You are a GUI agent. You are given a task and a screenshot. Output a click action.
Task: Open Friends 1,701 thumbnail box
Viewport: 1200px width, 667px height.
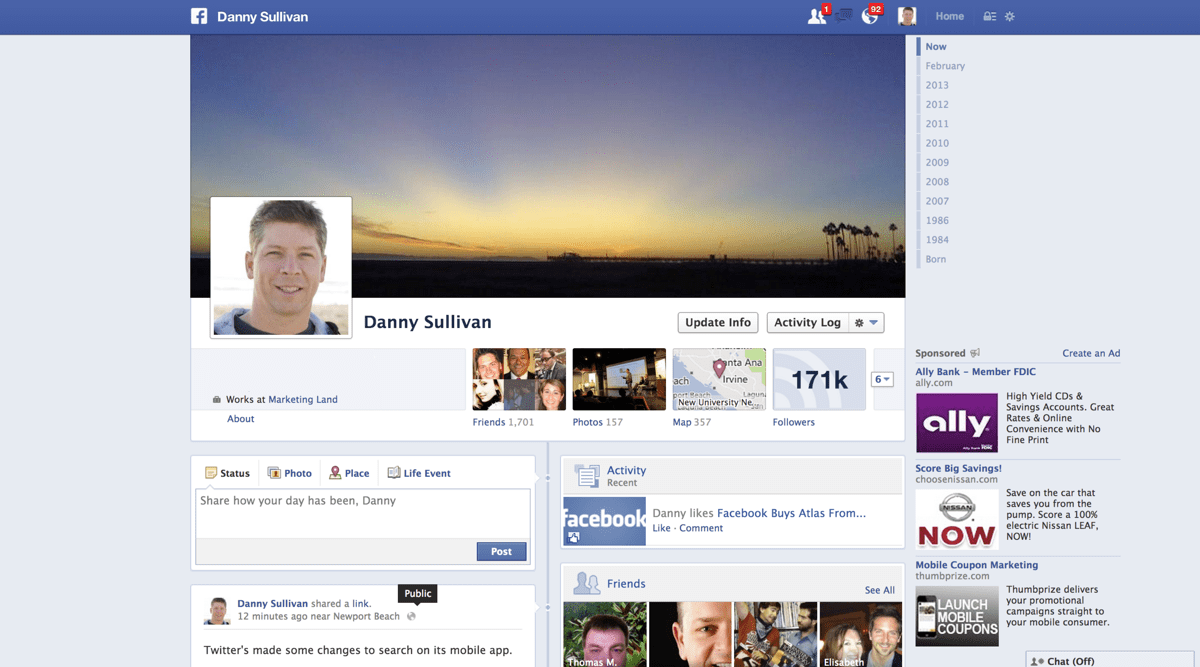[519, 379]
